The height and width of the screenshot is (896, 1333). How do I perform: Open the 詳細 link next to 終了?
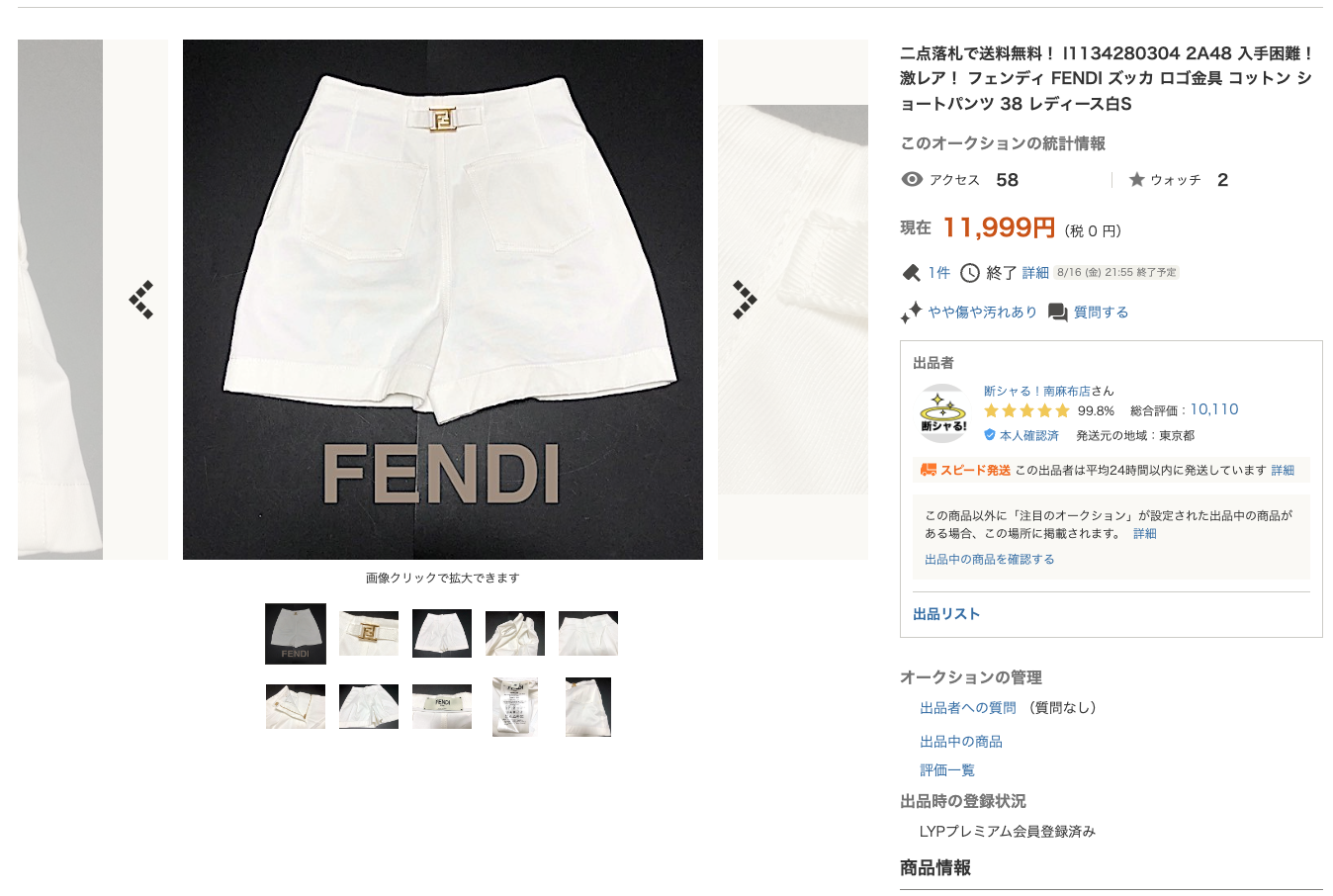click(1035, 273)
